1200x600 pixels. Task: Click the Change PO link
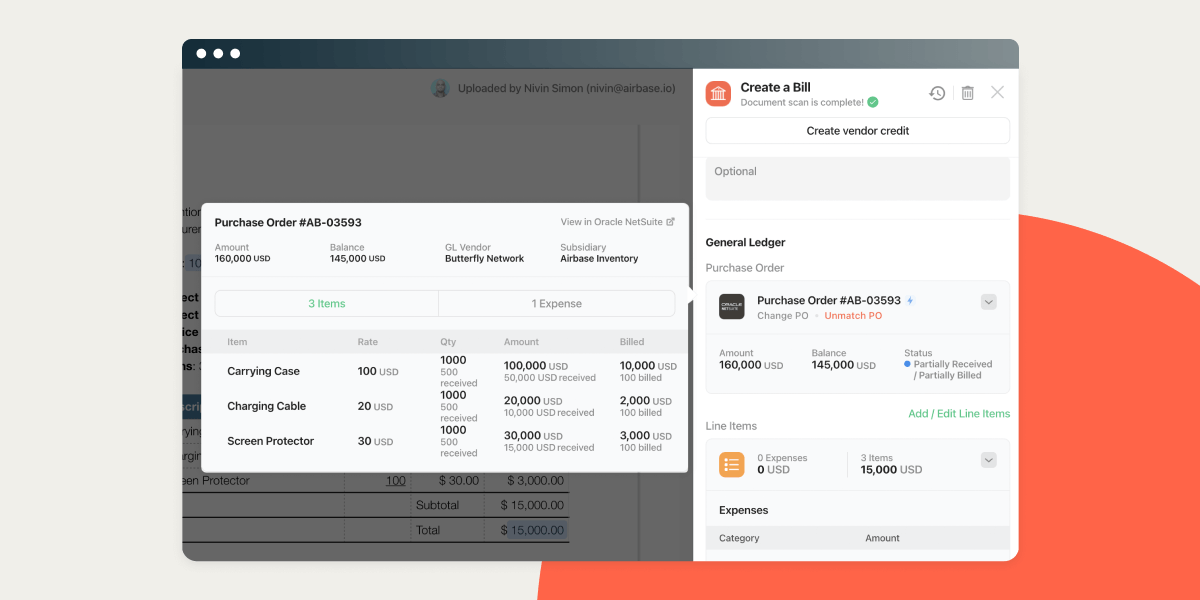tap(782, 316)
